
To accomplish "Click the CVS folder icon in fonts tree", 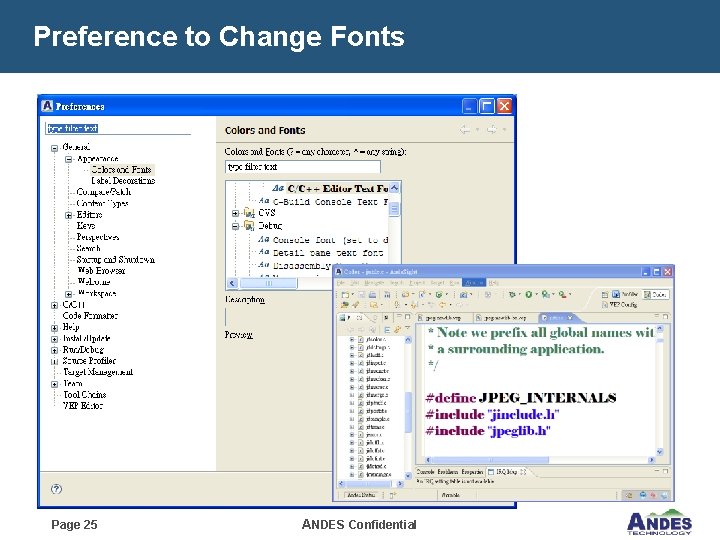I will 249,213.
